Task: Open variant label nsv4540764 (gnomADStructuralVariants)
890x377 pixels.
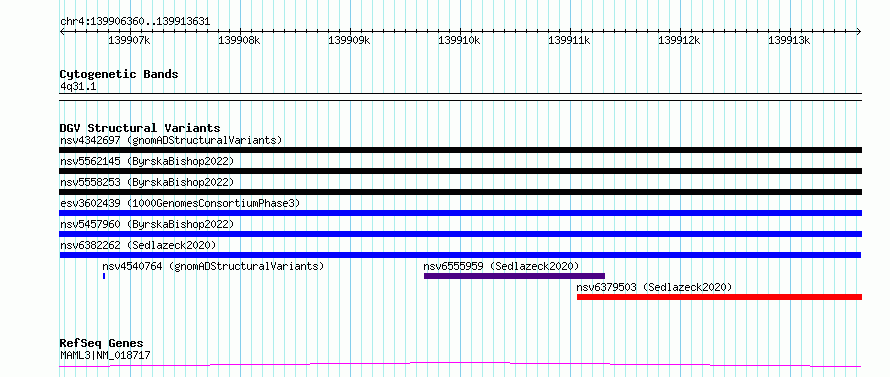Action: [x=213, y=266]
